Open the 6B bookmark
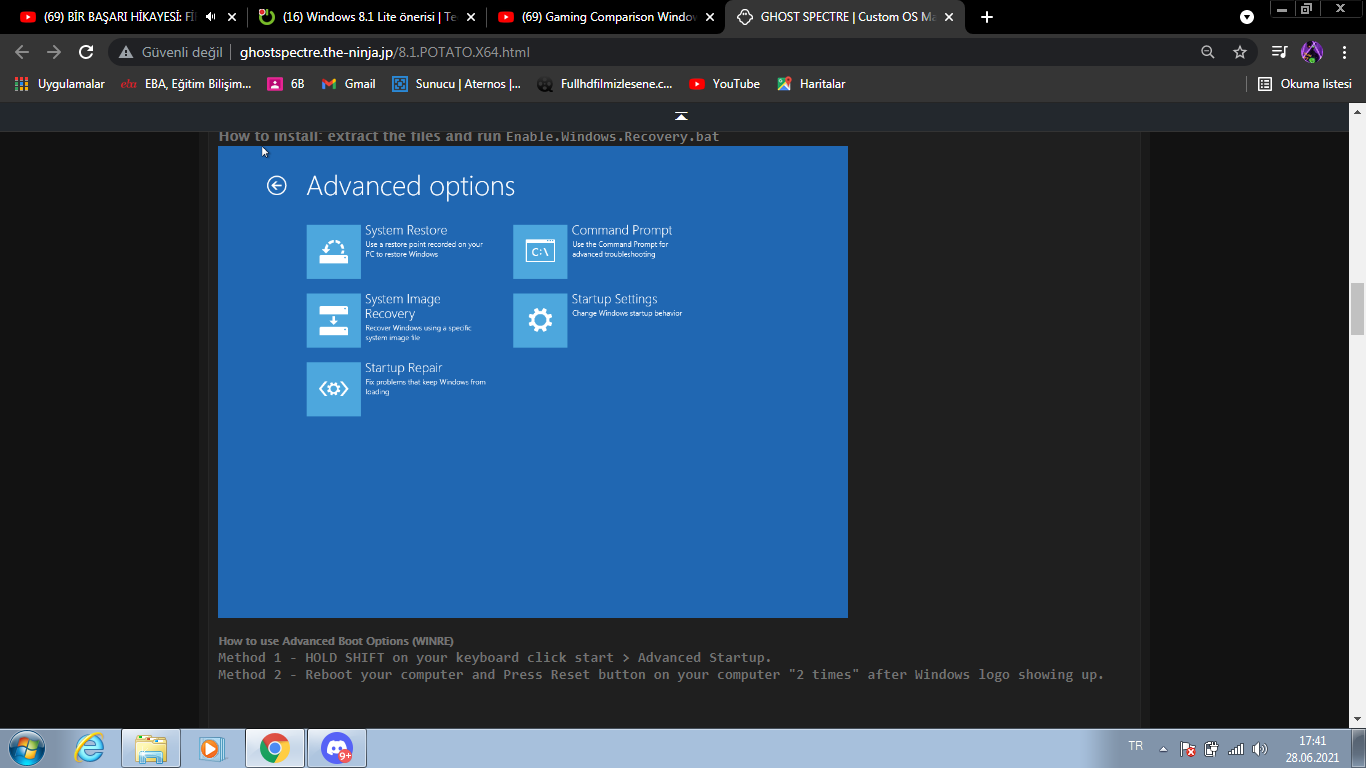The width and height of the screenshot is (1366, 768). (x=286, y=84)
